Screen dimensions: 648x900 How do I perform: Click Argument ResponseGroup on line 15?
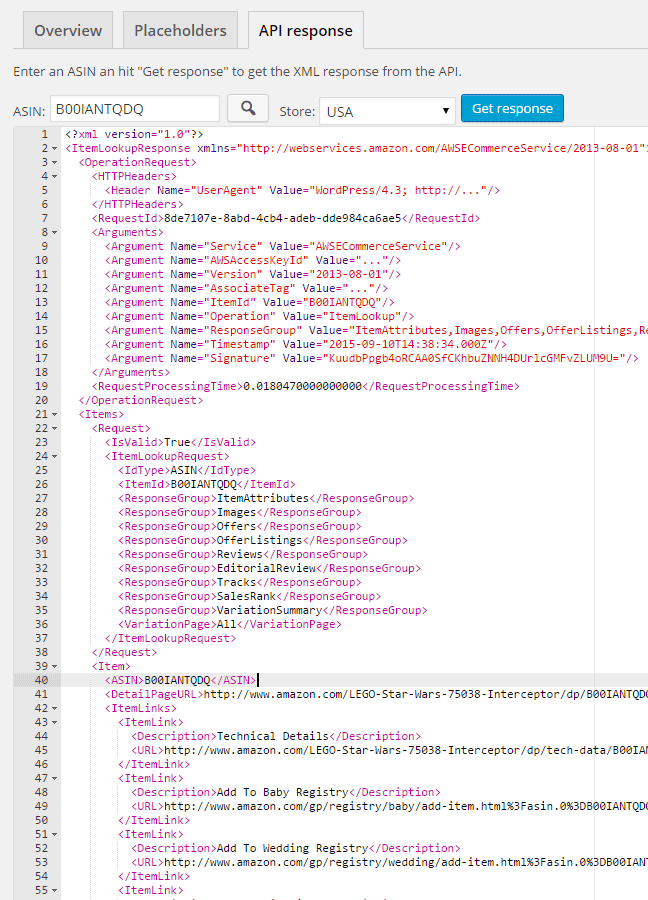377,330
